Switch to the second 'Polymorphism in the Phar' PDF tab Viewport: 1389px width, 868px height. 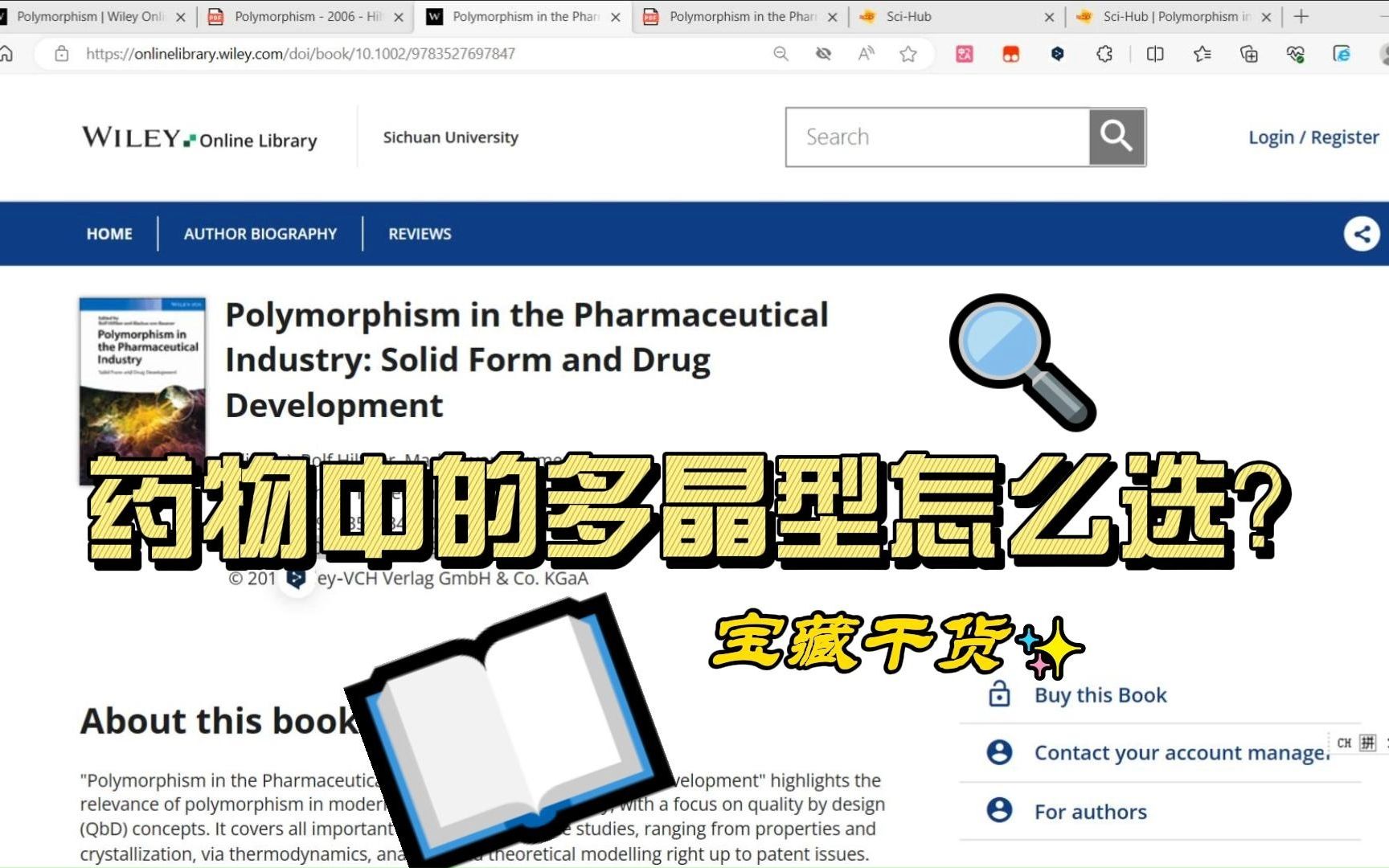click(x=741, y=16)
